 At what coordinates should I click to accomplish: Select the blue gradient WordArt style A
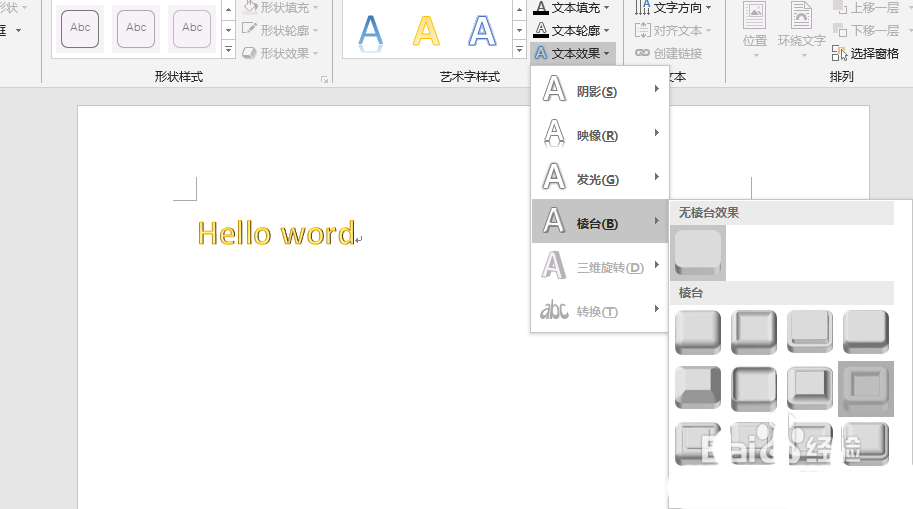click(371, 31)
